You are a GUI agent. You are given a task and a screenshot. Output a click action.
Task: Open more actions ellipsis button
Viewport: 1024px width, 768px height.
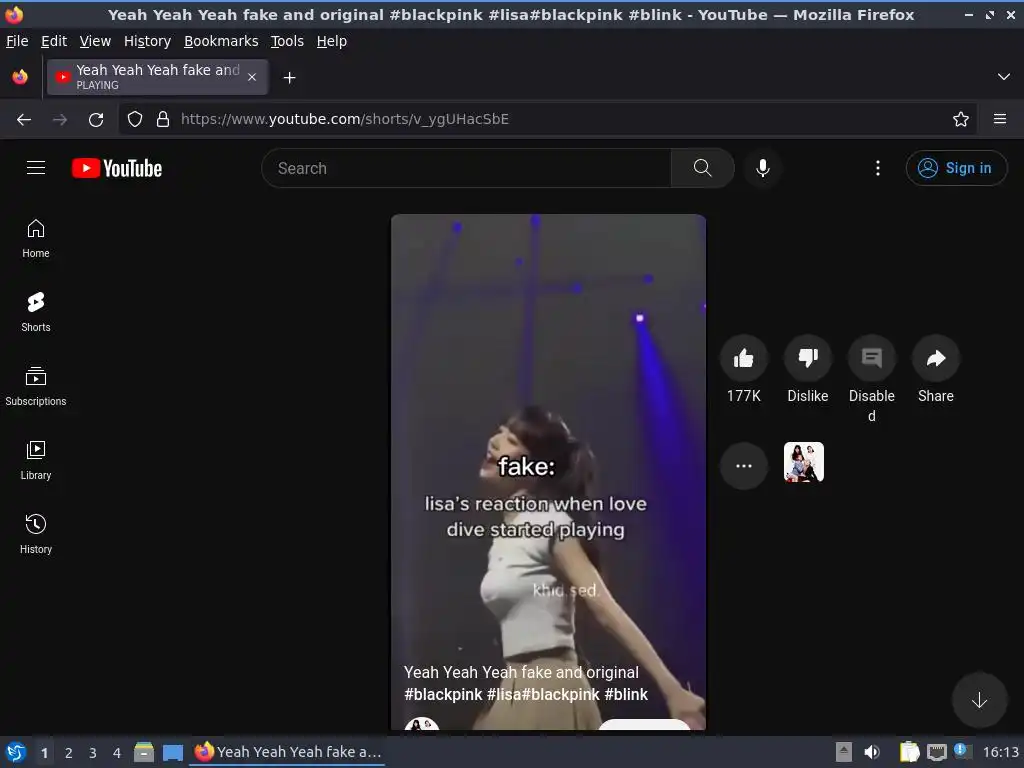coord(743,466)
